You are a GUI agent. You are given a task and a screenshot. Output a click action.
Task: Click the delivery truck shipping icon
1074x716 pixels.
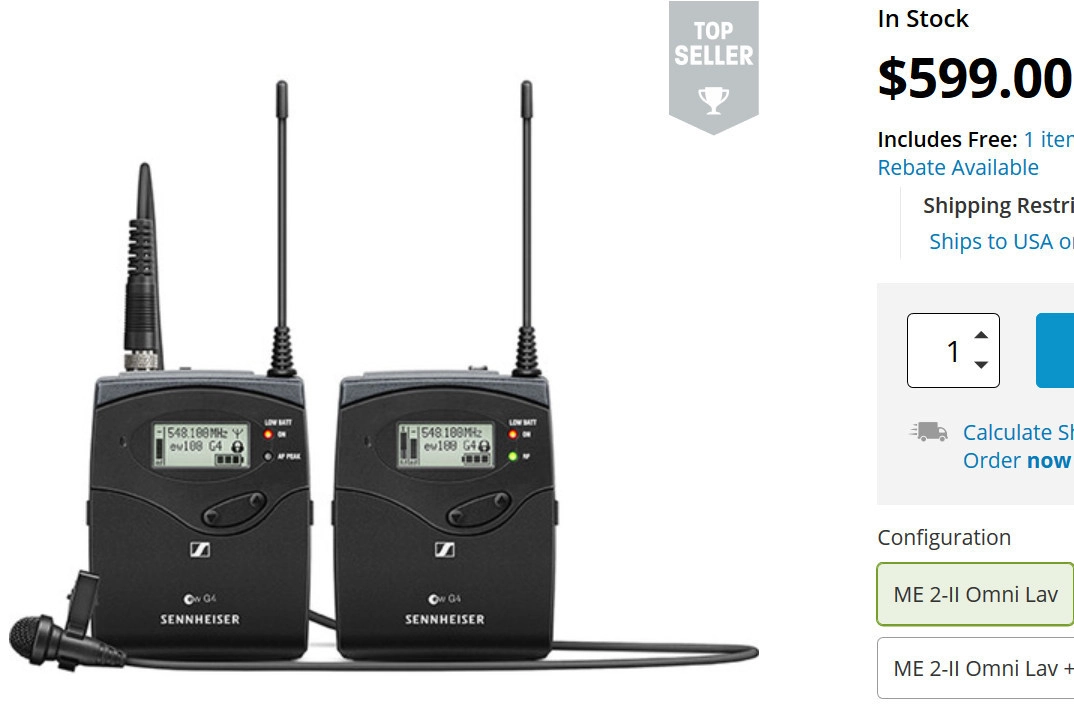point(928,432)
